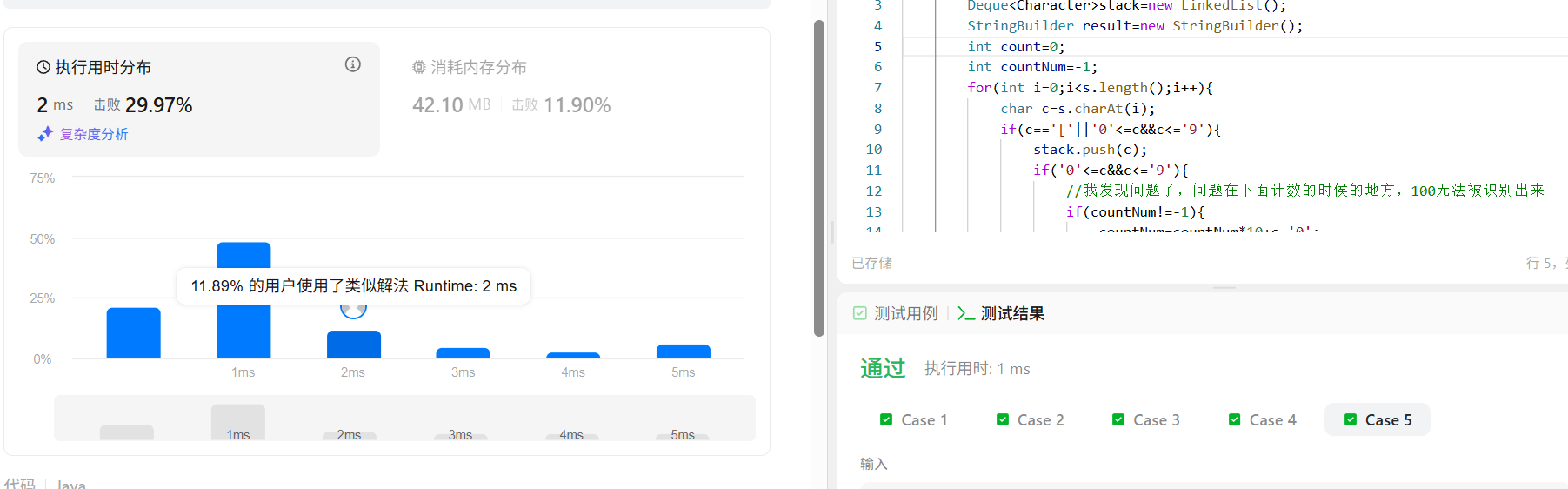Click the 通过 result text

[883, 369]
